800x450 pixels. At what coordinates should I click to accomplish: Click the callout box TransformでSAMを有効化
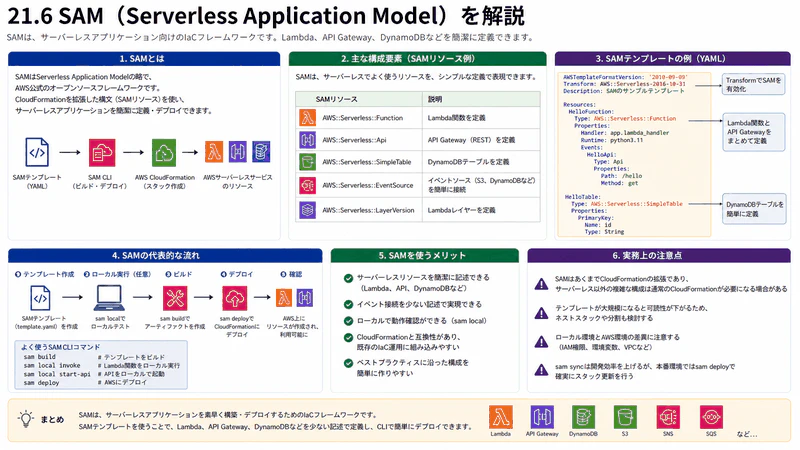(754, 84)
